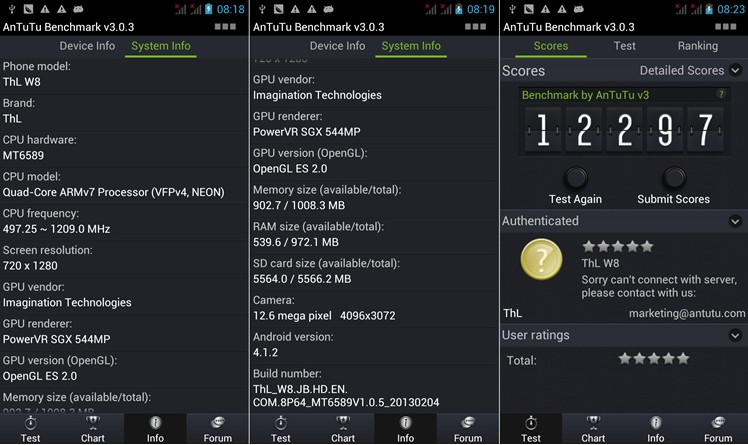The height and width of the screenshot is (445, 748).
Task: Collapse the User ratings section
Action: tap(735, 335)
